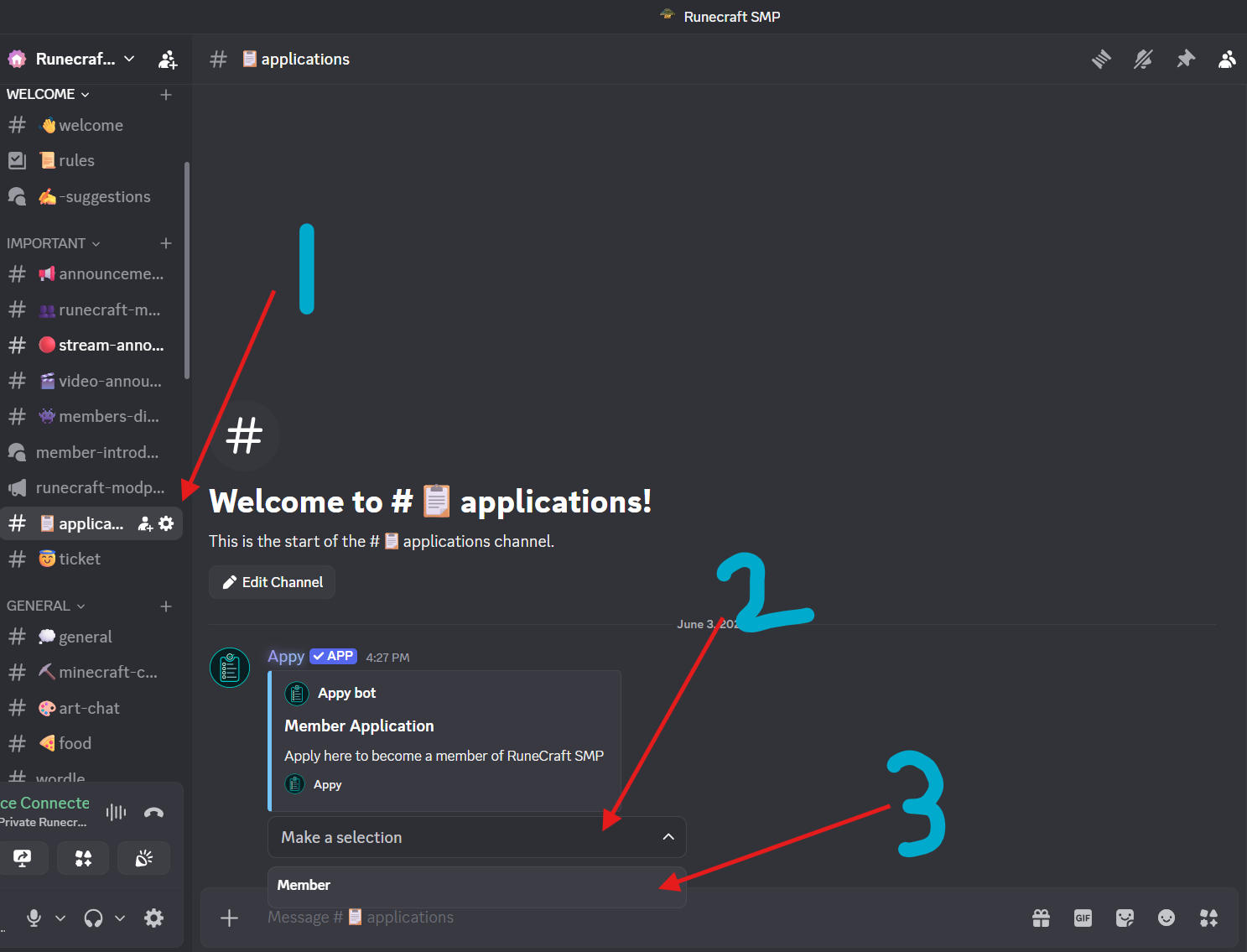Show pinned messages pin icon

(1185, 59)
